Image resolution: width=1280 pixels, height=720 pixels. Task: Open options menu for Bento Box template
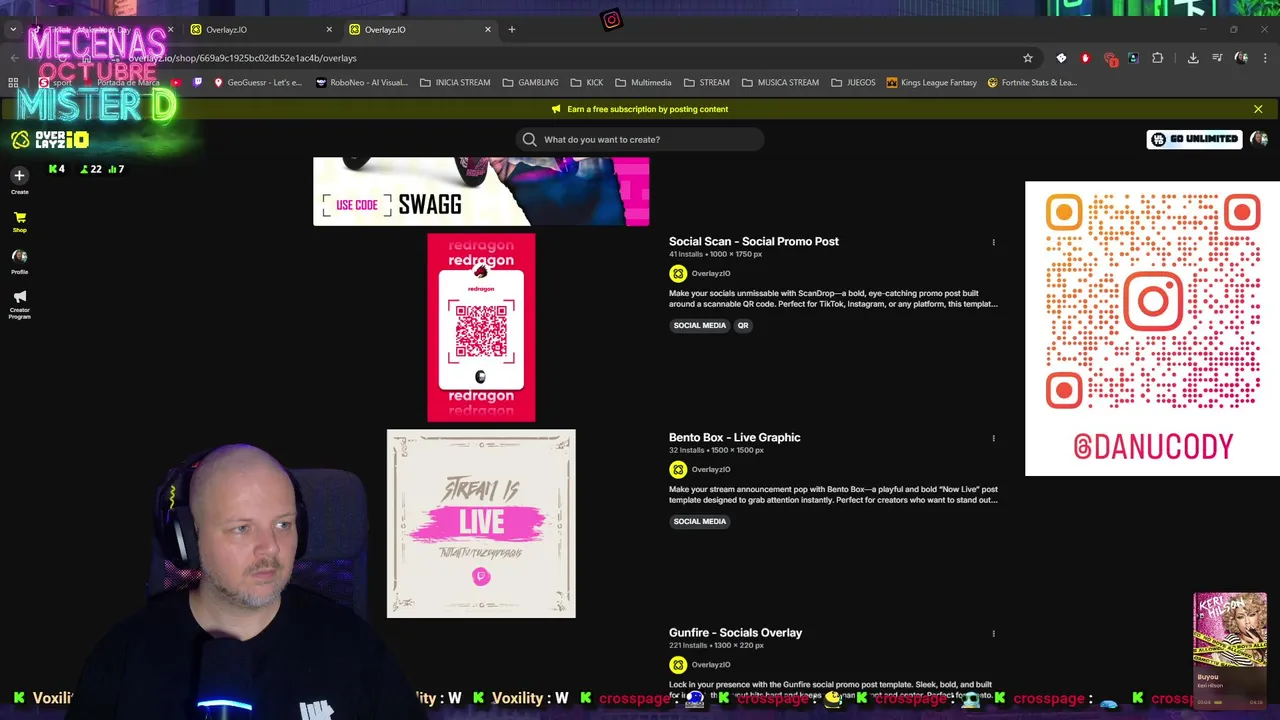(x=993, y=438)
